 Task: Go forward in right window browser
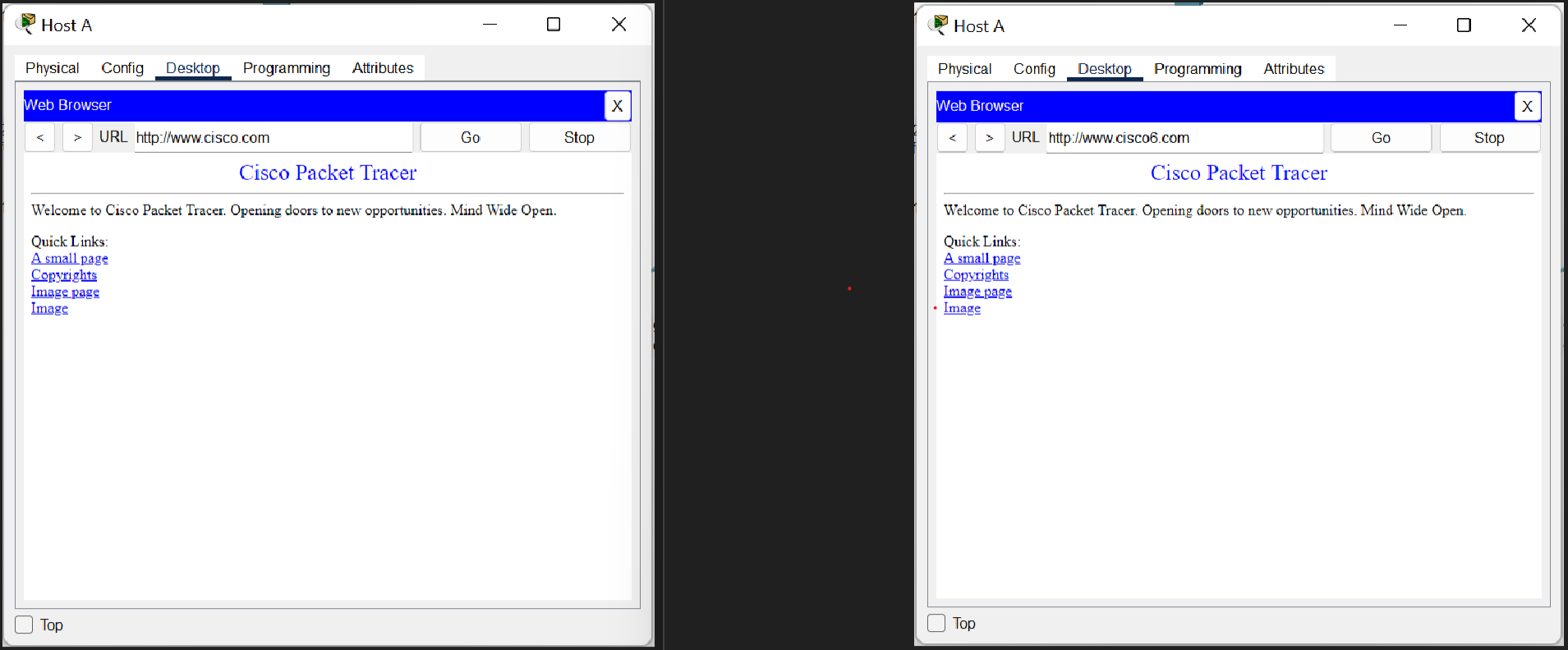(x=990, y=137)
